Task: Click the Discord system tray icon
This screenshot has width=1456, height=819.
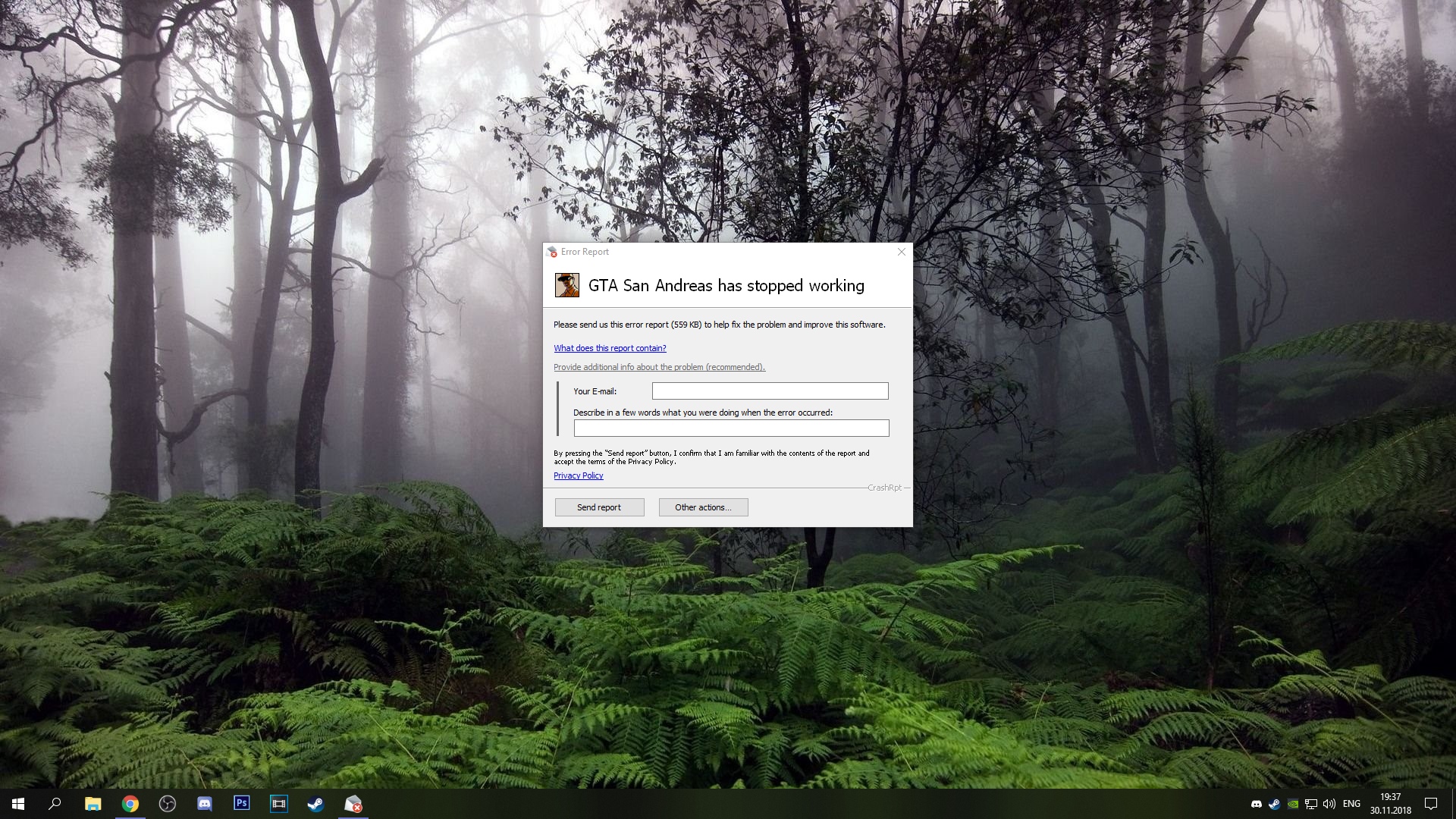Action: pyautogui.click(x=1256, y=804)
